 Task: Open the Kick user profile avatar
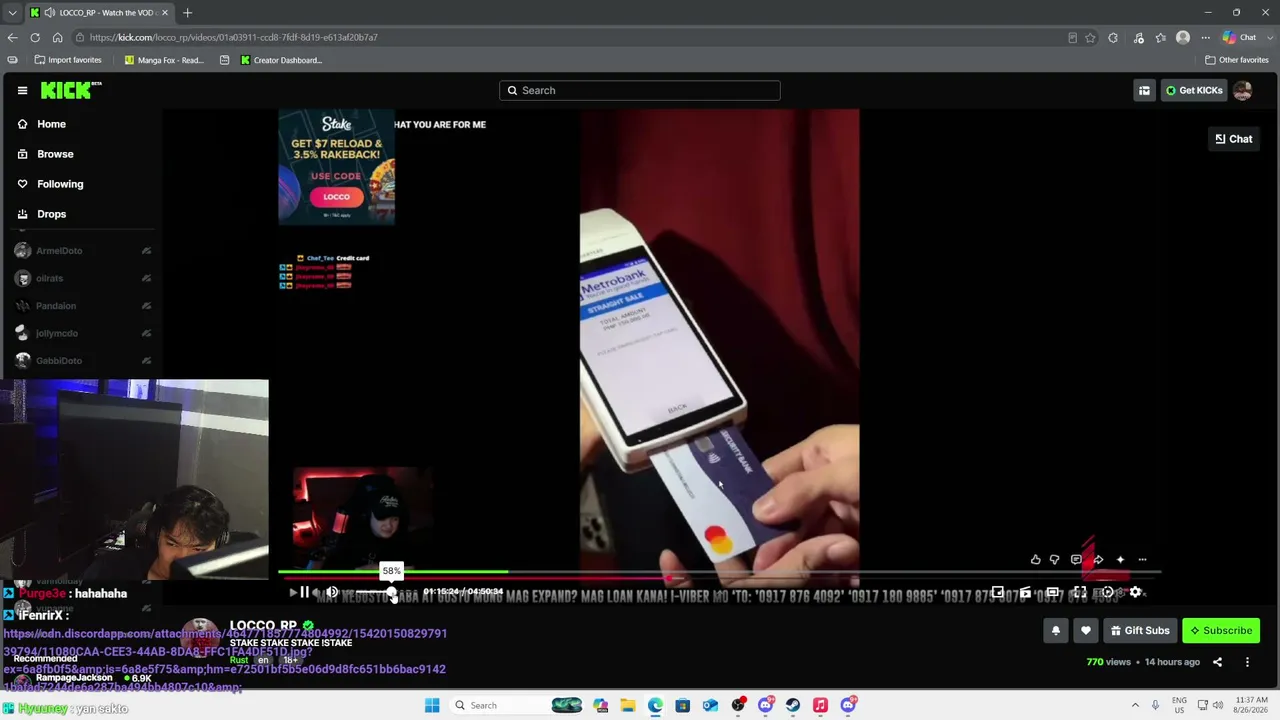point(1243,90)
